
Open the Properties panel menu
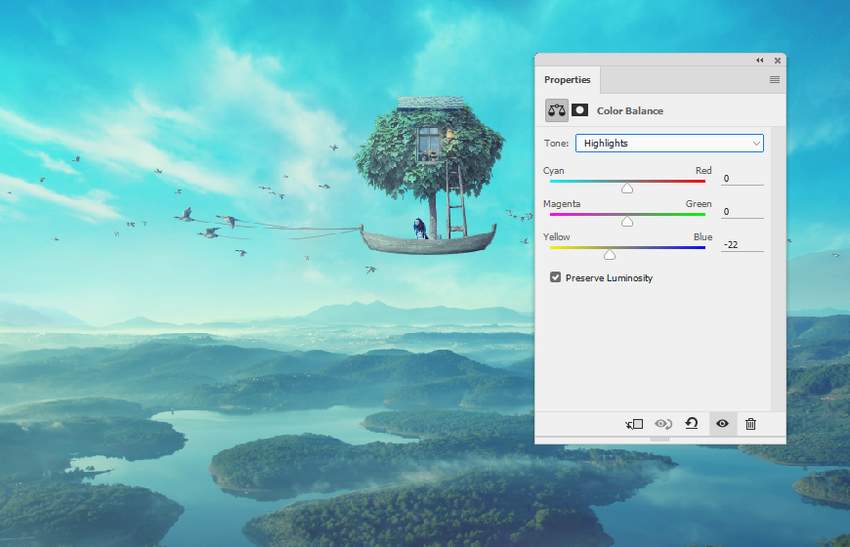pos(775,80)
